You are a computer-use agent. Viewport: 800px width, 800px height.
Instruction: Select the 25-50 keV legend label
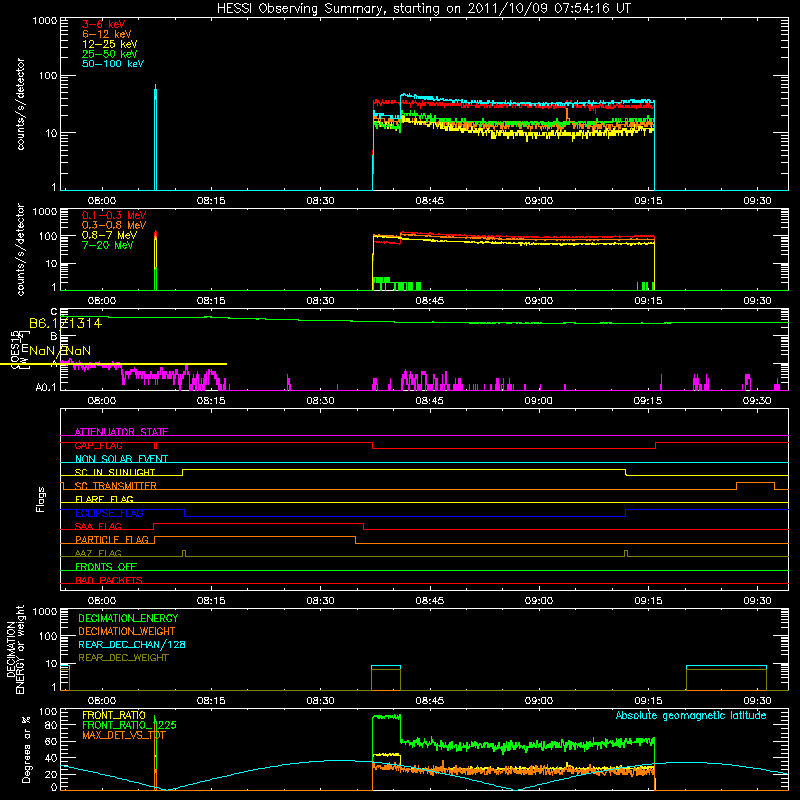coord(110,54)
